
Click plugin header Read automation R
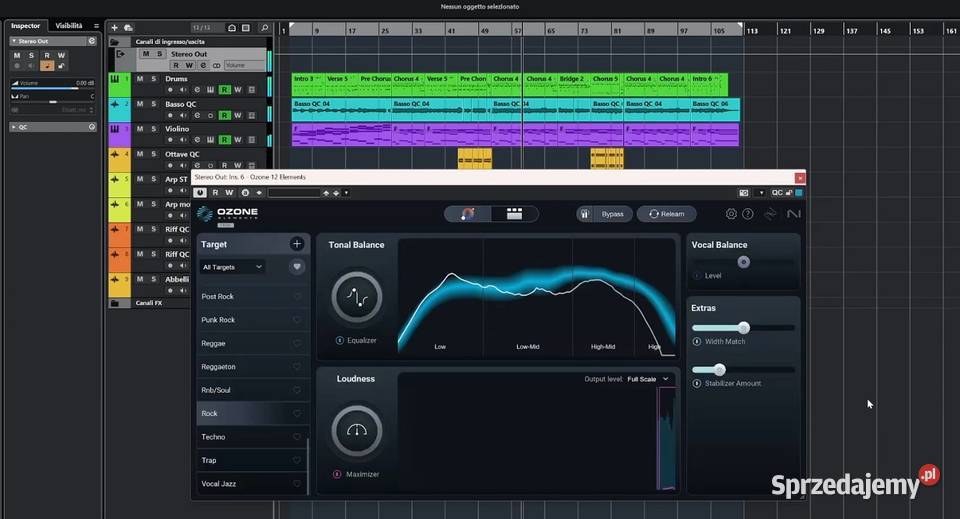[216, 193]
